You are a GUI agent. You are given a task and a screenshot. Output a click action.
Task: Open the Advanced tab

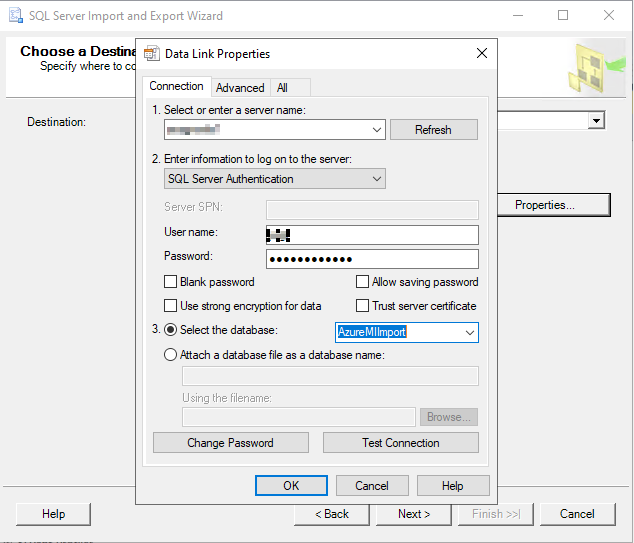coord(240,88)
